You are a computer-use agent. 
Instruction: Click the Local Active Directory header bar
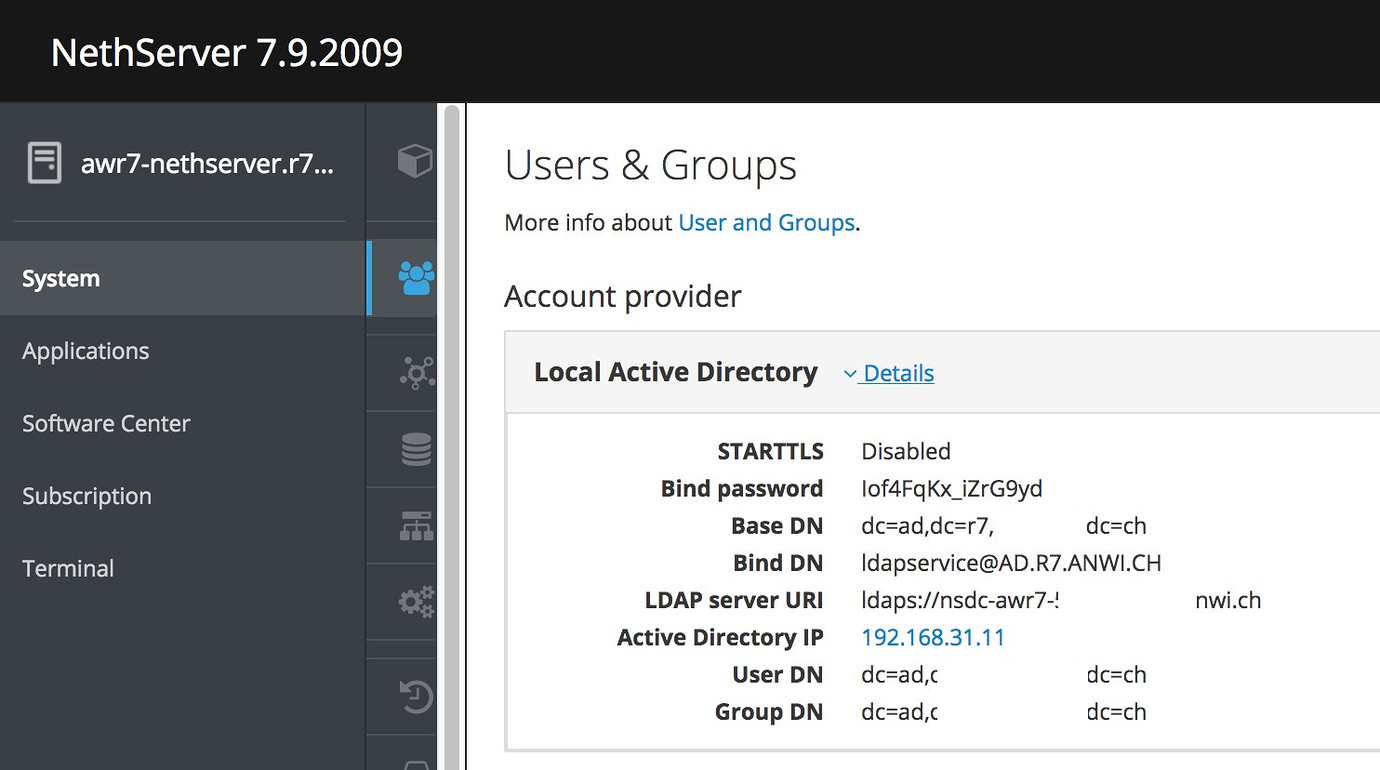(675, 371)
